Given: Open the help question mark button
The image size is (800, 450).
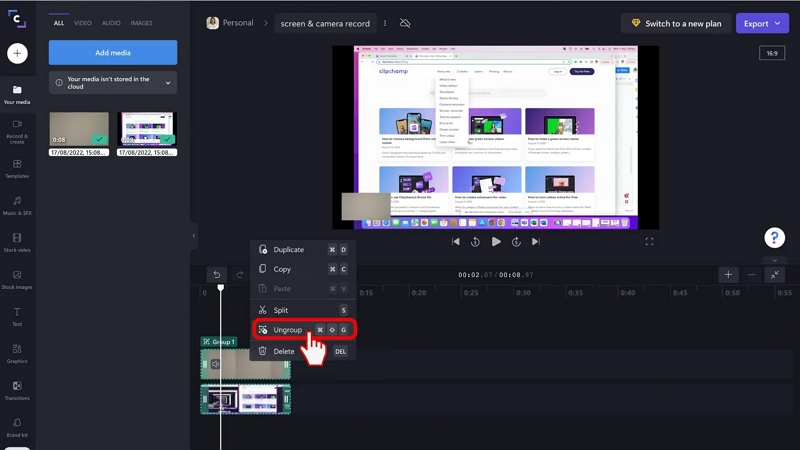Looking at the screenshot, I should coord(774,237).
